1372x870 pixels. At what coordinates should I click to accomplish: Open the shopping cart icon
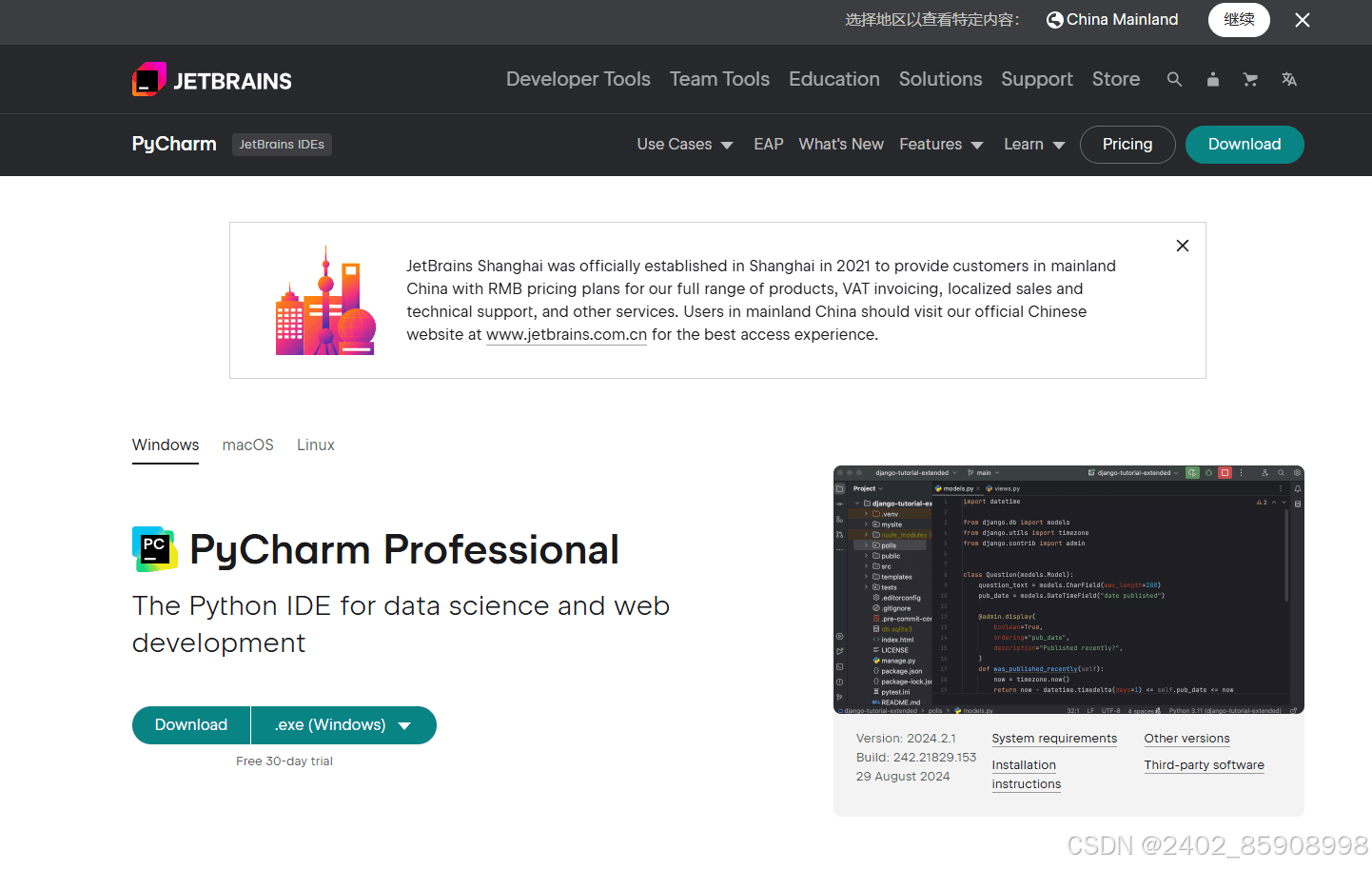(x=1250, y=80)
